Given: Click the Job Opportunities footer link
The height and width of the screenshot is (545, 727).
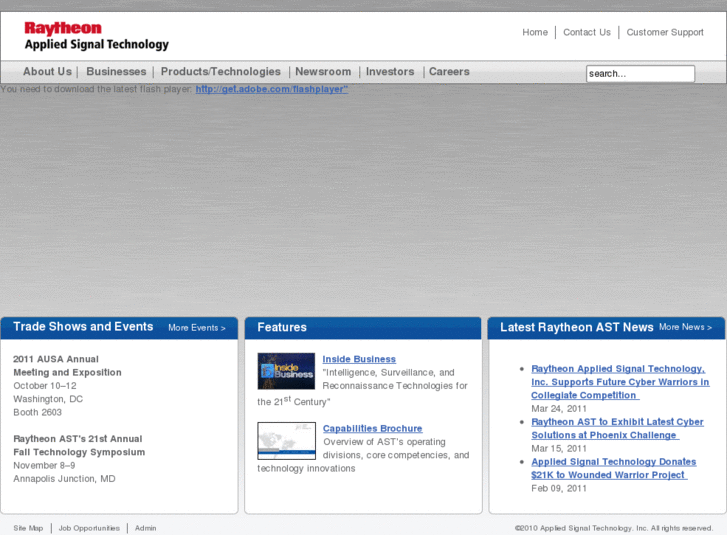Looking at the screenshot, I should (x=89, y=528).
